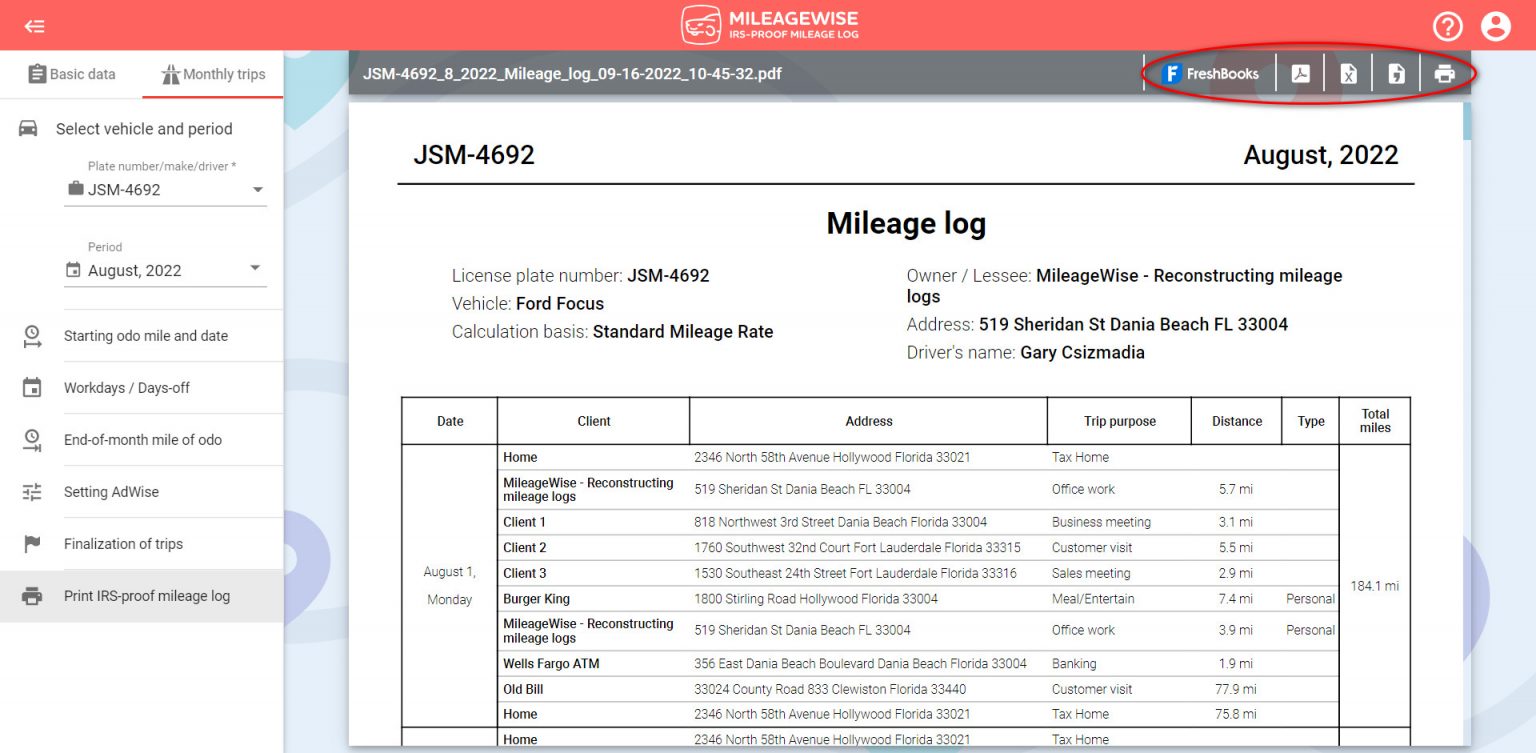Viewport: 1536px width, 753px height.
Task: Switch to the Basic data tab
Action: pos(72,73)
